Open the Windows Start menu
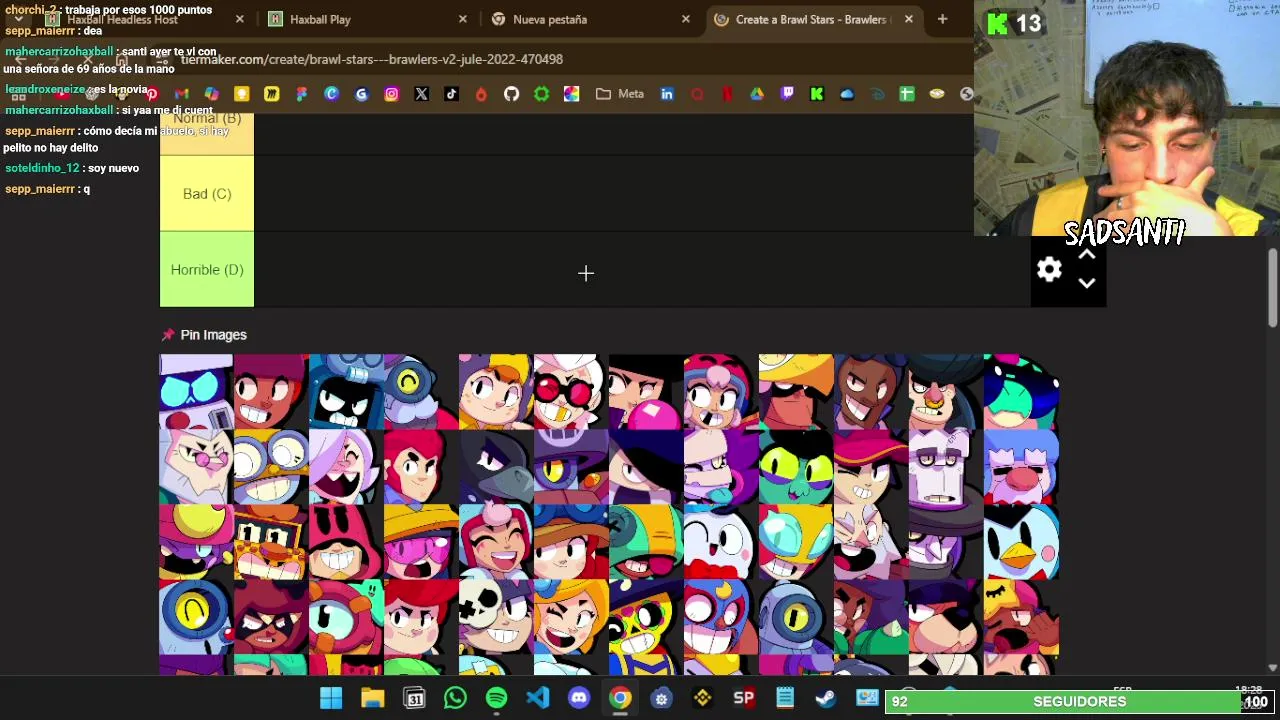 331,698
